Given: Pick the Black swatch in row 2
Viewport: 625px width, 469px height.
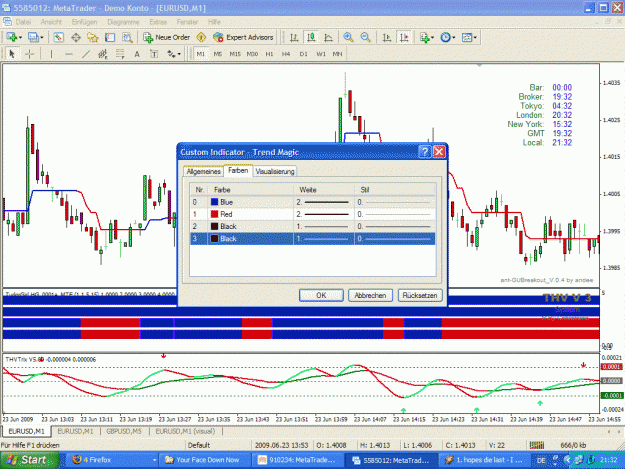Looking at the screenshot, I should click(214, 226).
